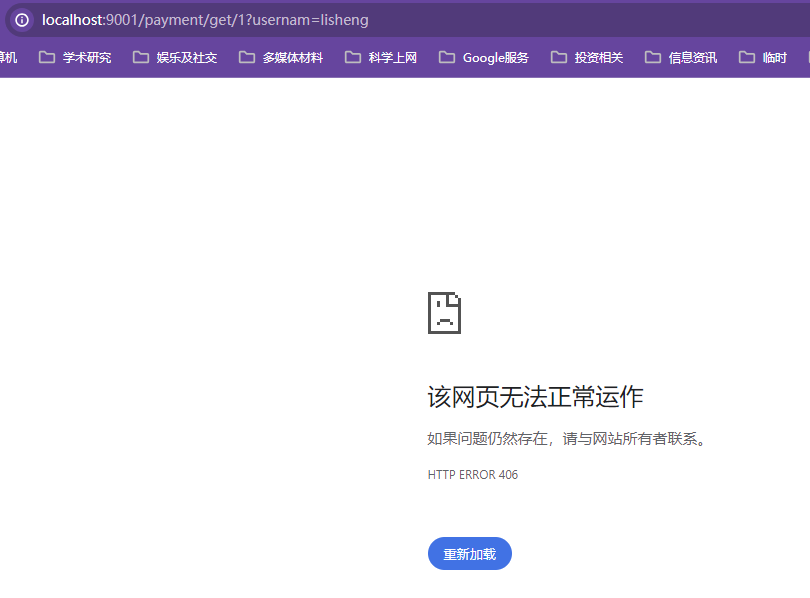Click the 该网页无法正常运作 heading
810x598 pixels.
535,397
